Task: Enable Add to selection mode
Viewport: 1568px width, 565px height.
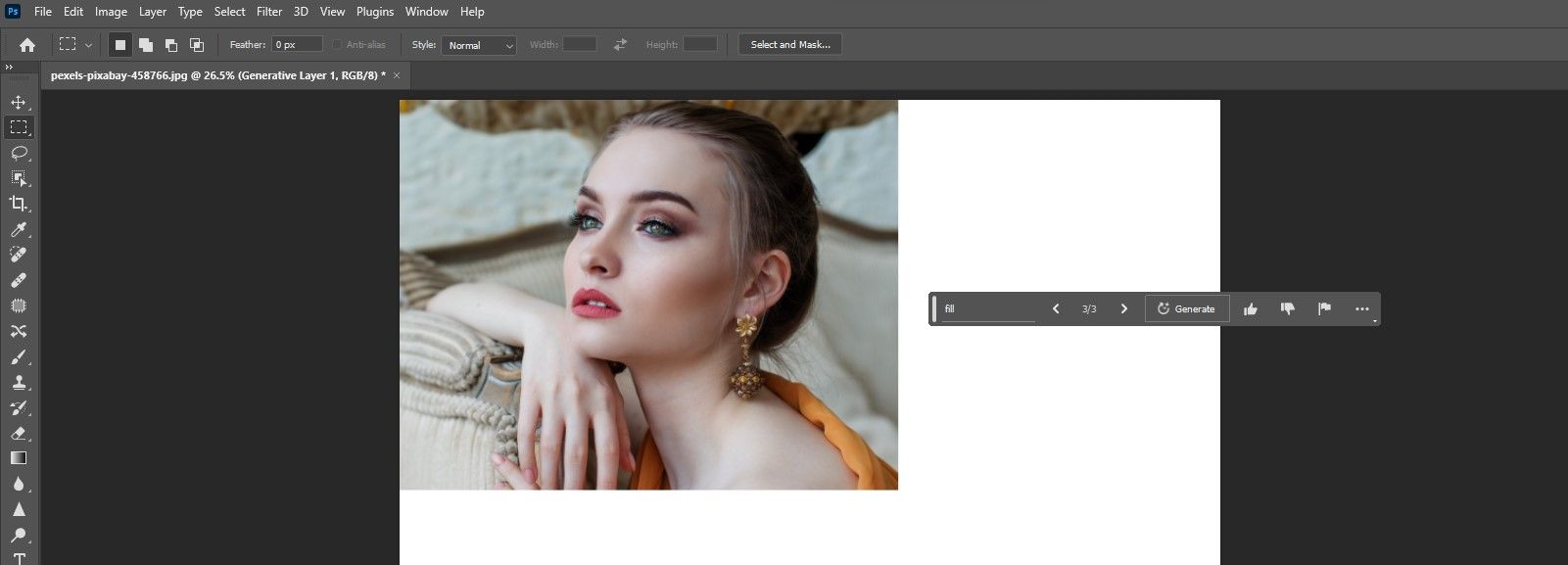Action: 146,45
